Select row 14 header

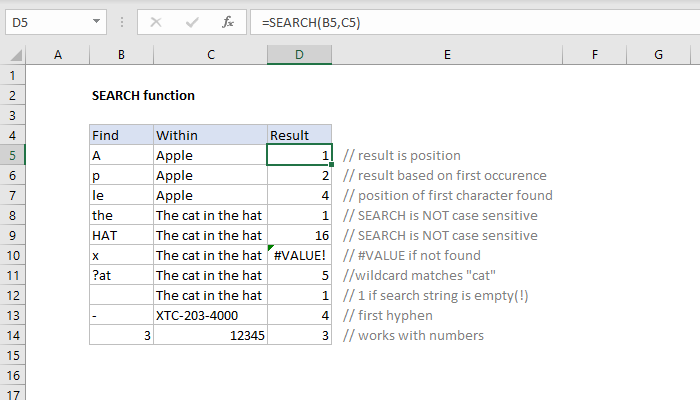(x=12, y=335)
